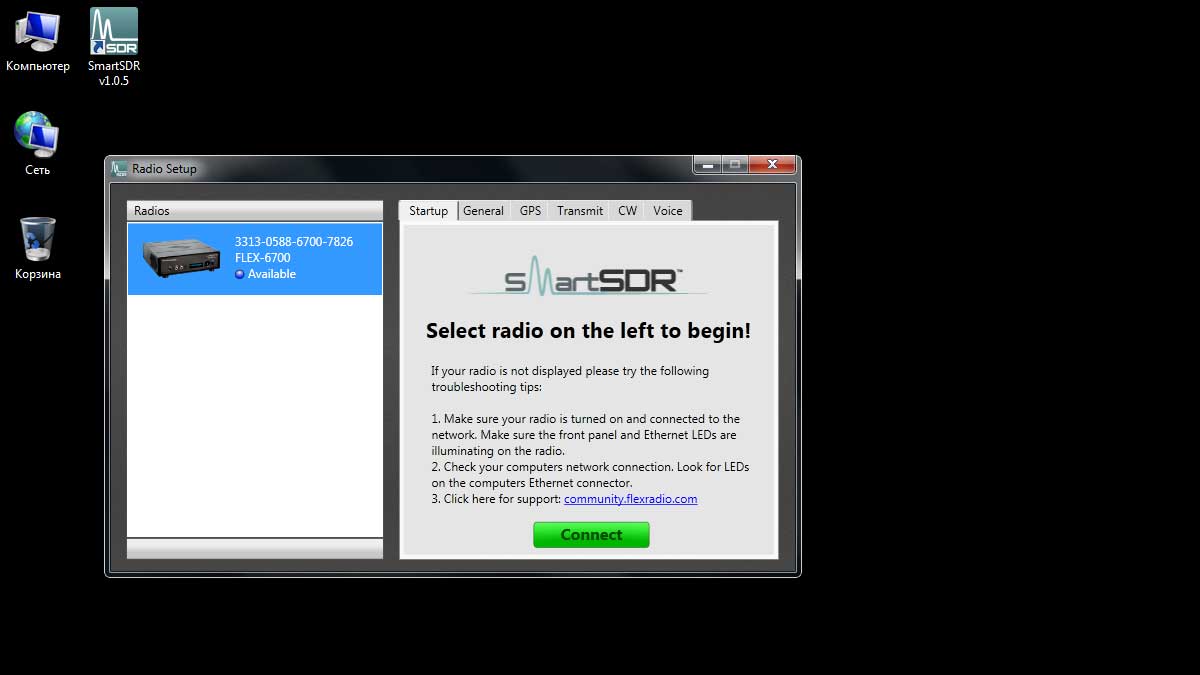
Task: Maximize the Radio Setup window
Action: click(x=735, y=165)
